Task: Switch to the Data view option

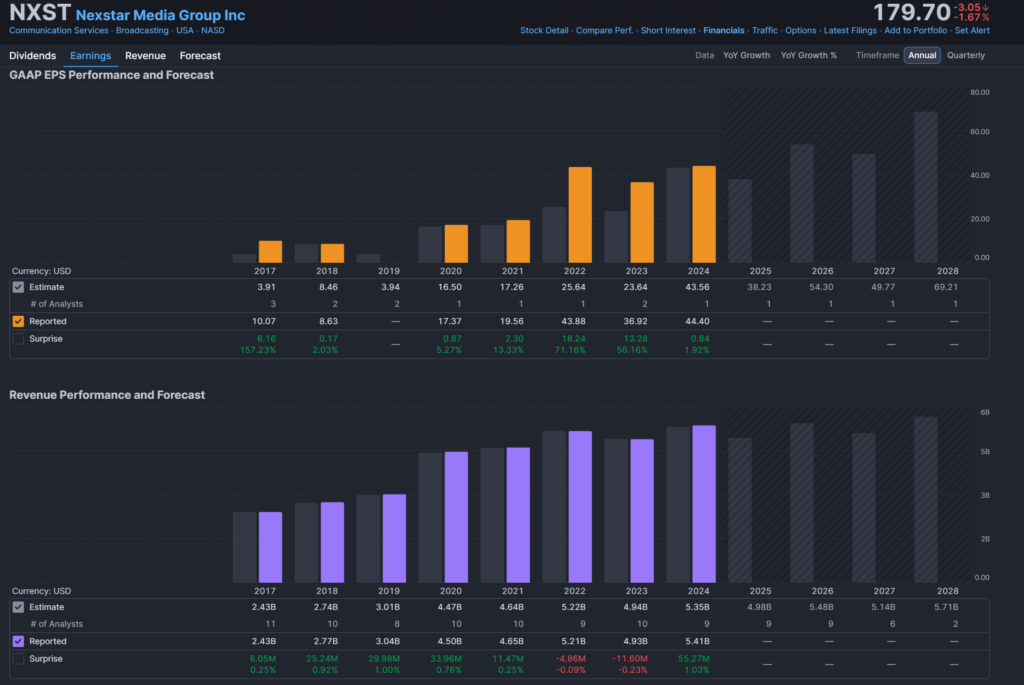Action: [704, 55]
